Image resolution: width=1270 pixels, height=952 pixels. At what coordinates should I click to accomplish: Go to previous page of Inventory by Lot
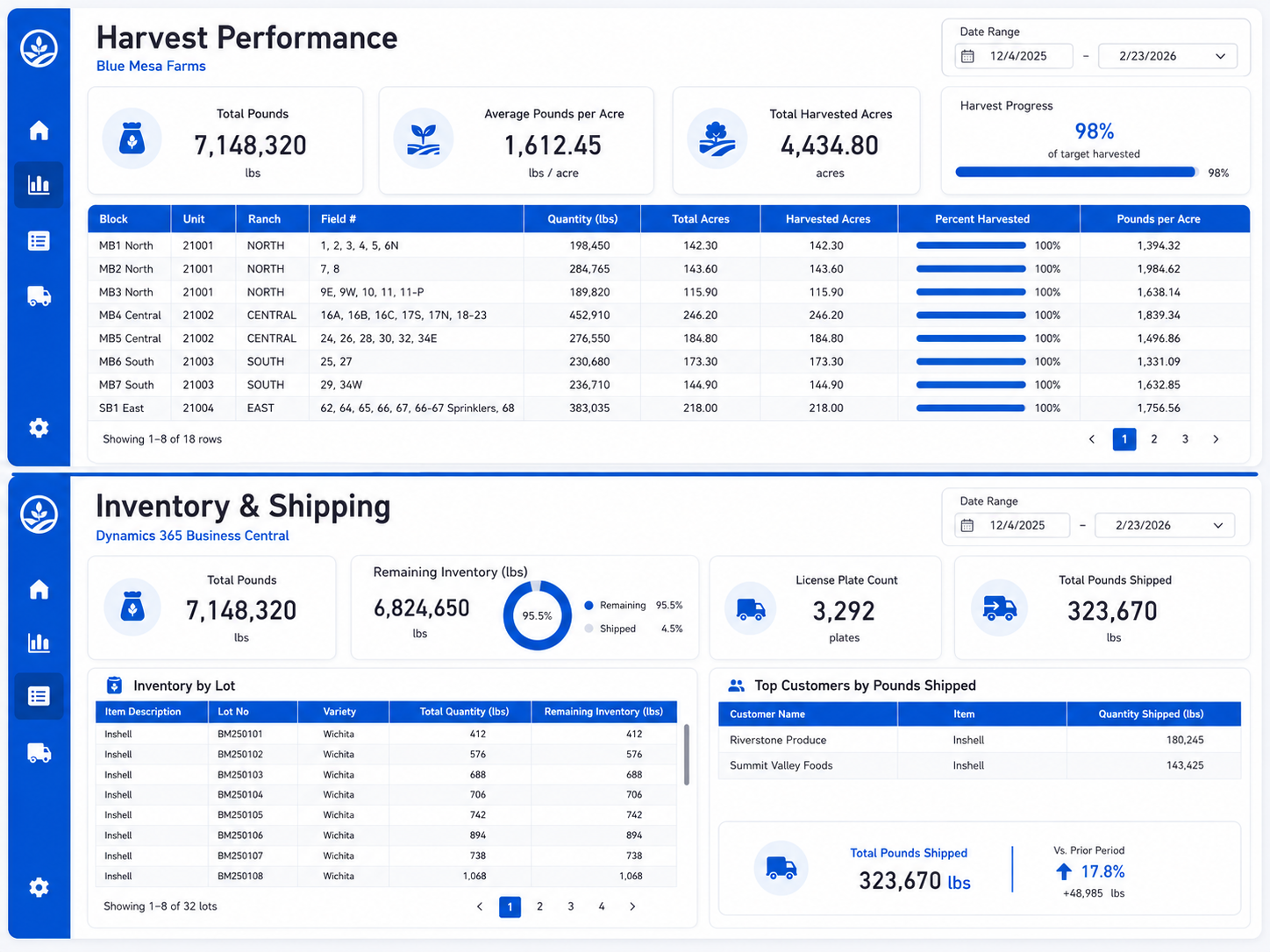[480, 906]
